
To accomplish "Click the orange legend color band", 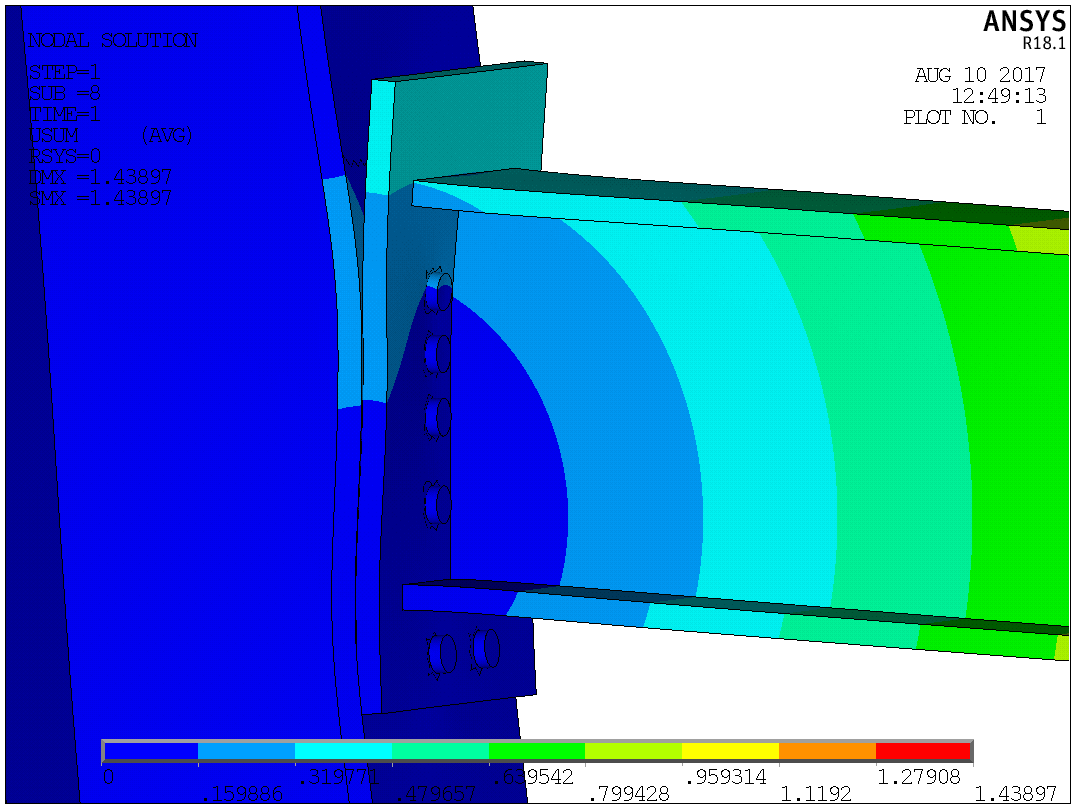I will point(828,751).
